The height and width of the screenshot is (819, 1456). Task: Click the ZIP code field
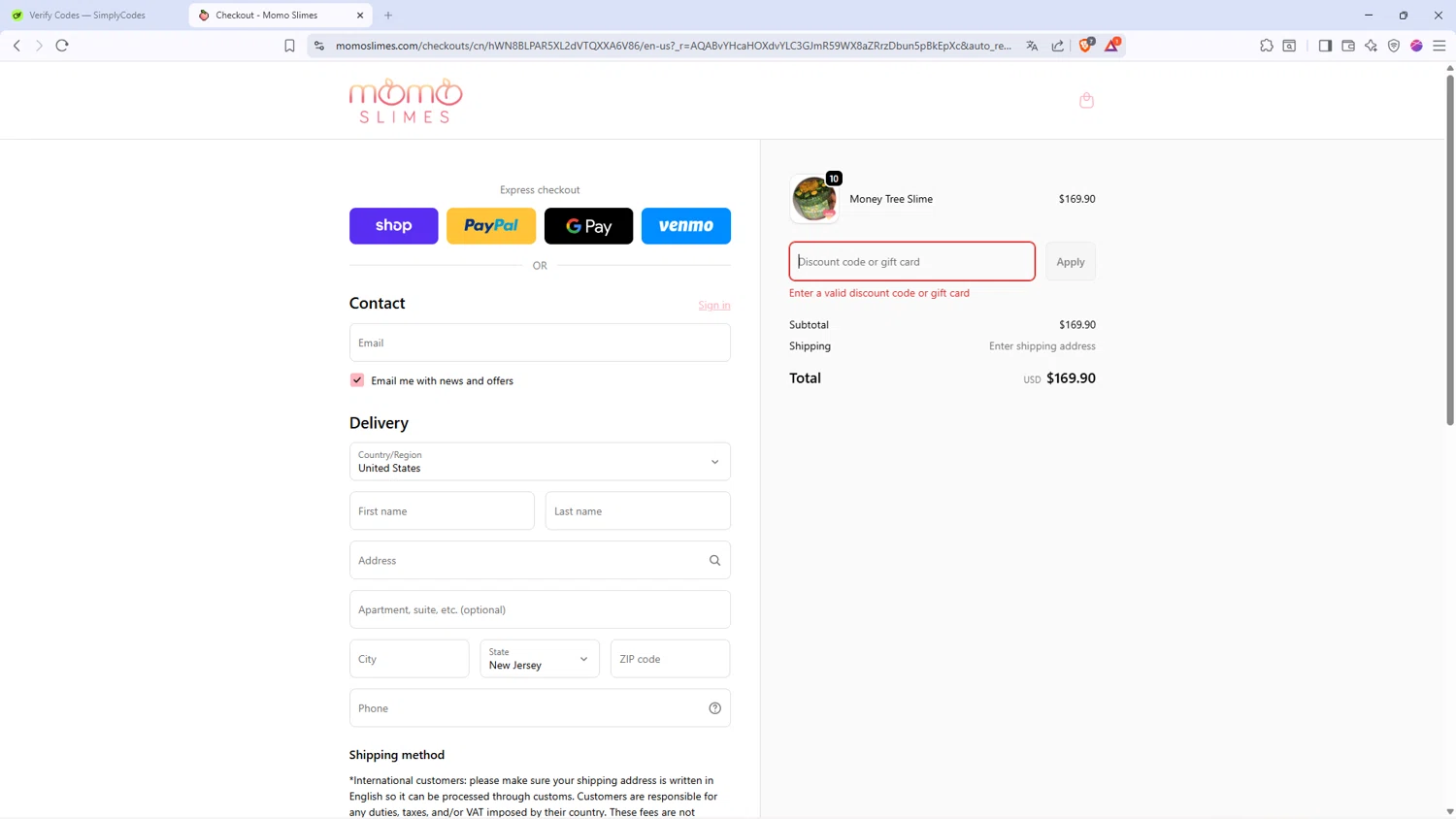671,659
